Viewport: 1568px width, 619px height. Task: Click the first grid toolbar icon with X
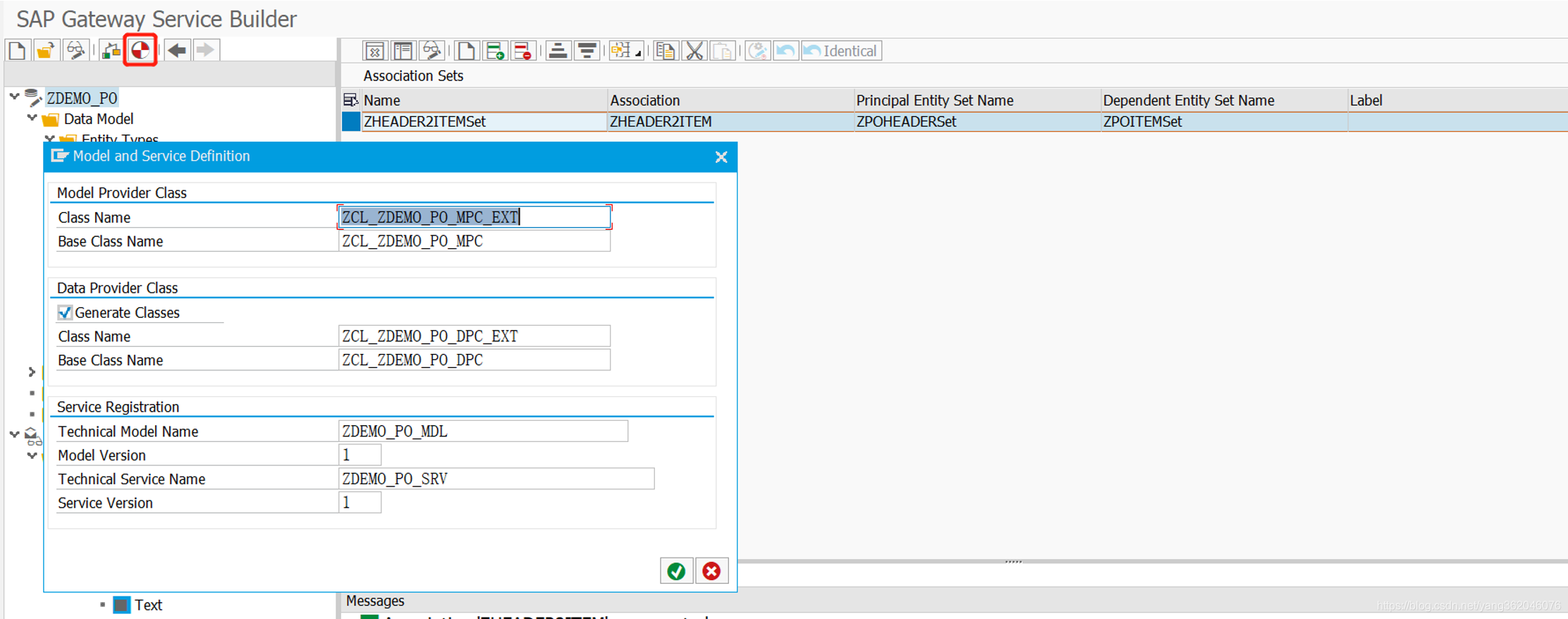pos(374,51)
